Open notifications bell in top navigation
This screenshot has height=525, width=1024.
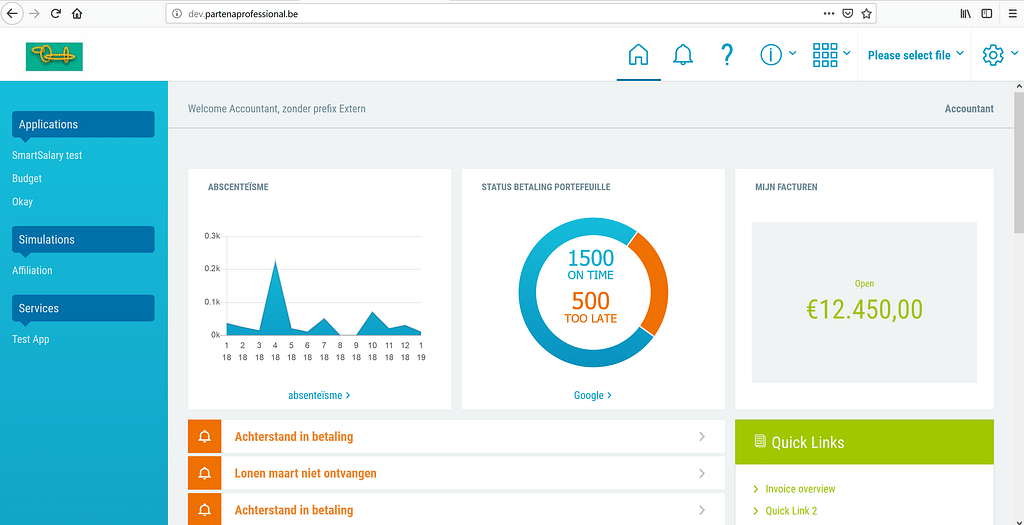pos(683,55)
